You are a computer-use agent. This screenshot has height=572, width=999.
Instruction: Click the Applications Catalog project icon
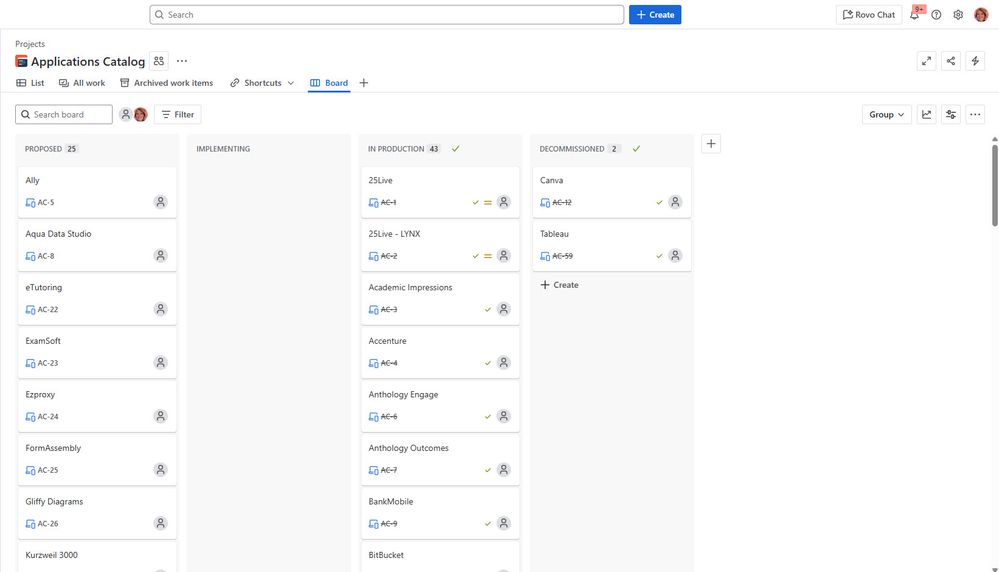pos(22,61)
